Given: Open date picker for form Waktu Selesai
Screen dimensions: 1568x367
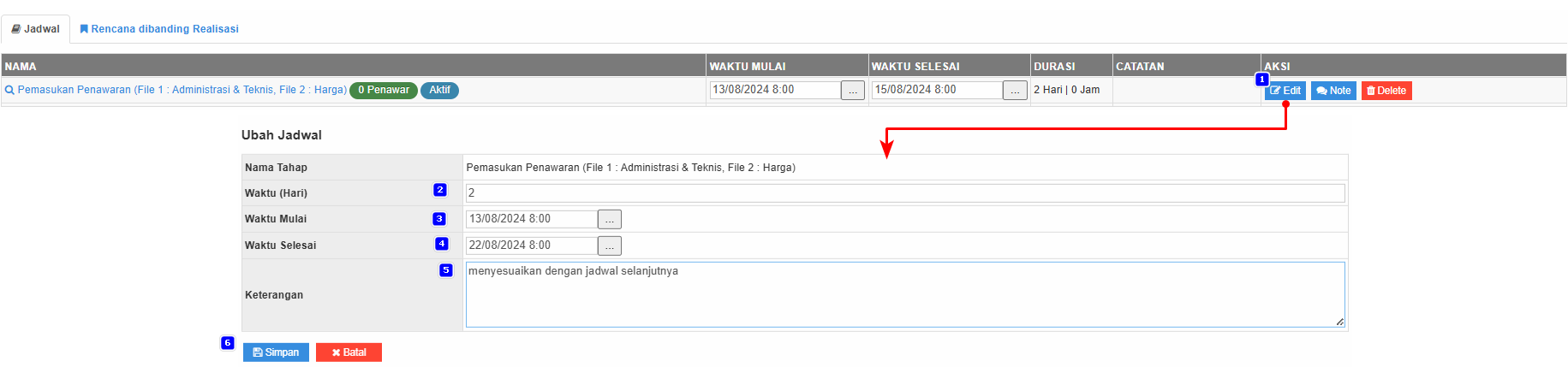Looking at the screenshot, I should tap(610, 246).
